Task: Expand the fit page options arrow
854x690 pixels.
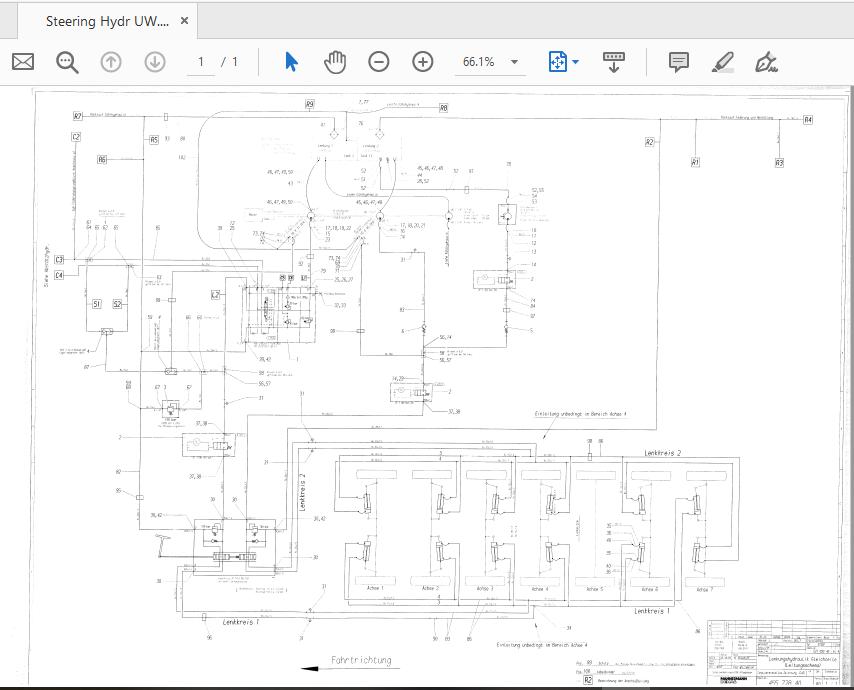Action: click(x=576, y=62)
